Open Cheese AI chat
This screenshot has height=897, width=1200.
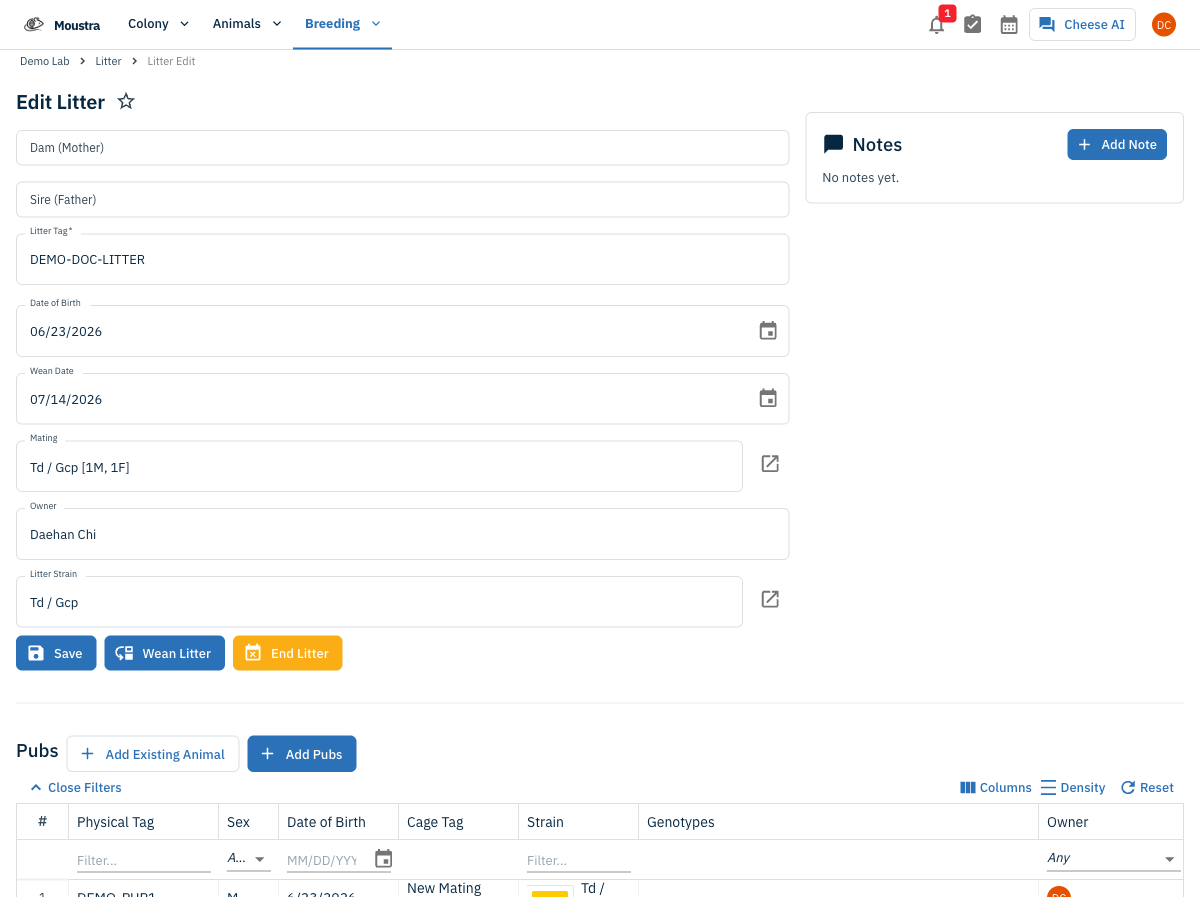(x=1082, y=25)
